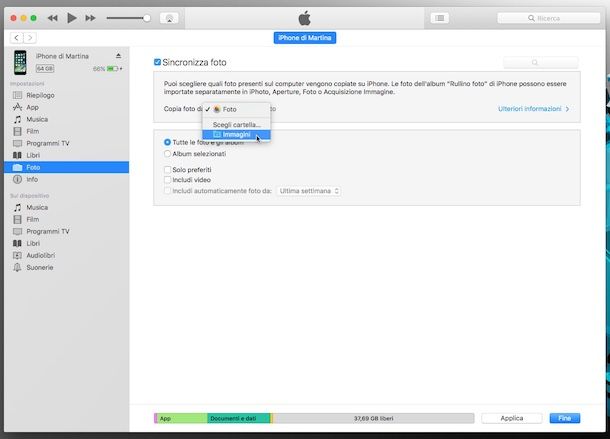The width and height of the screenshot is (610, 439).
Task: Open Programmi TV under Impostazioni
Action: (67, 143)
